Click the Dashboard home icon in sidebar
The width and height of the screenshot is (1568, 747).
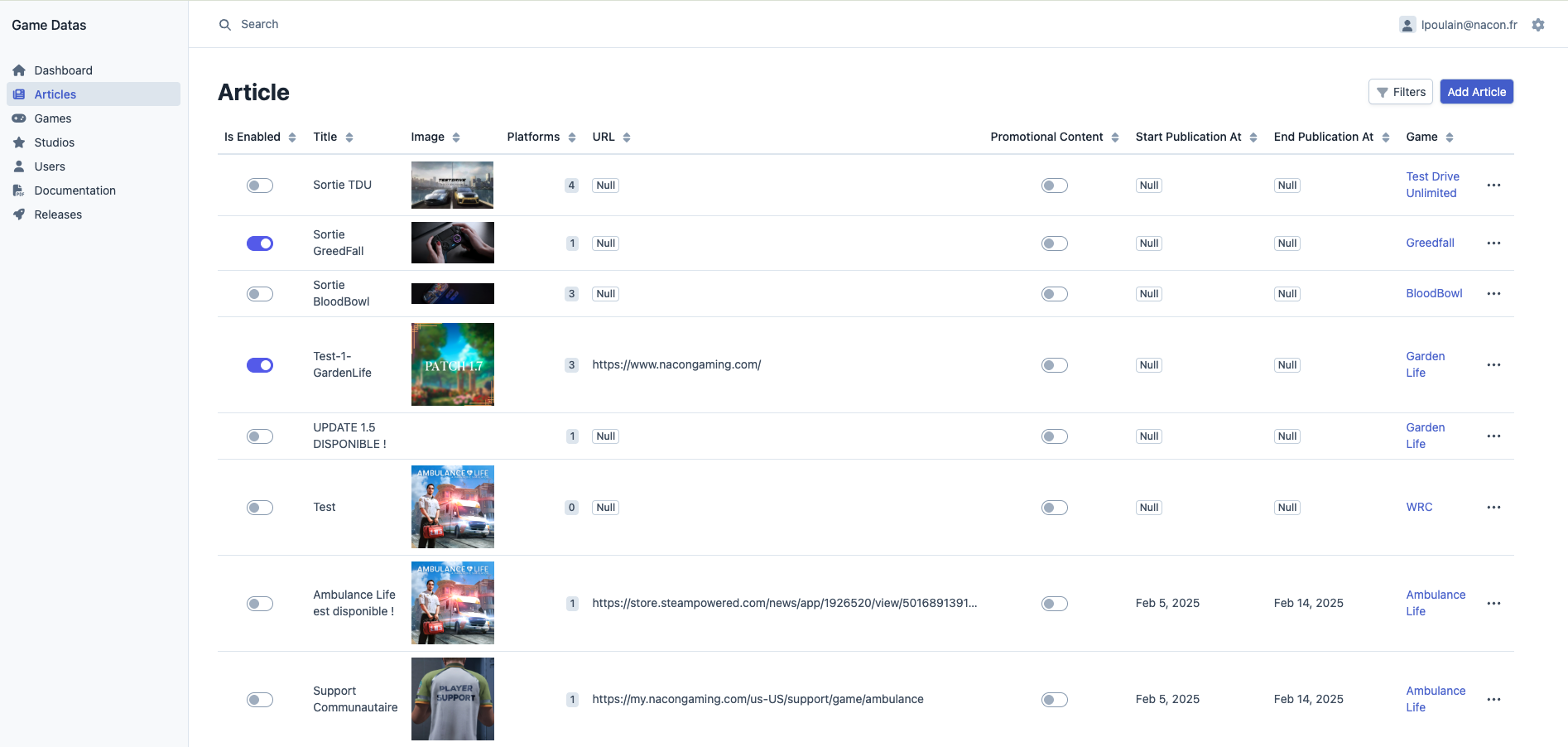[x=19, y=70]
